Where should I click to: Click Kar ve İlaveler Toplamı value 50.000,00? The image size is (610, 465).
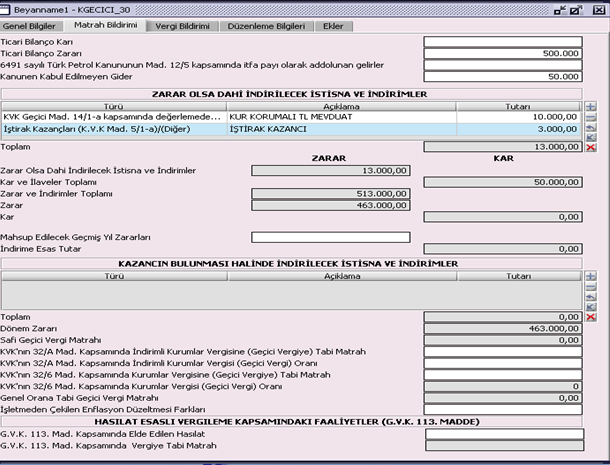503,182
